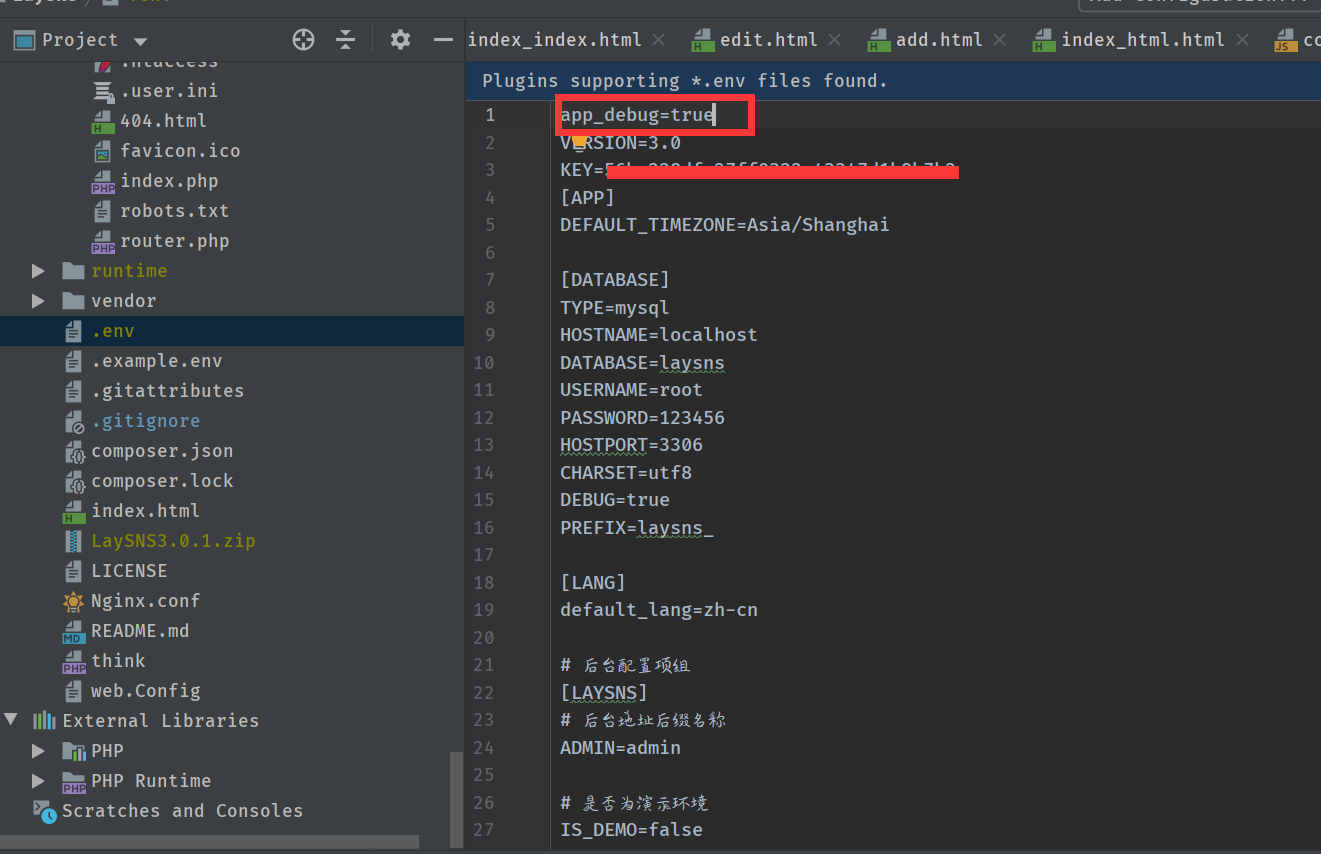Select index.html in project tree
Screen dimensions: 1321x854
pos(146,511)
